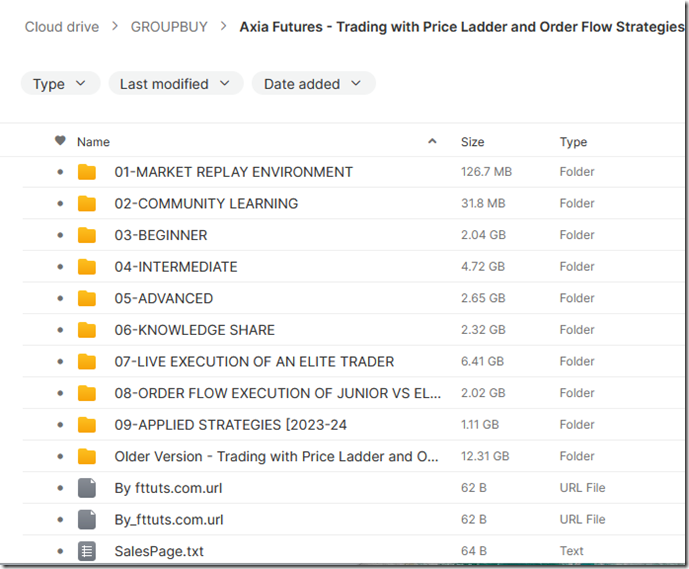Screen dimensions: 689x569
Task: Click folder icon for 04-INTERMEDIATE
Action: point(87,267)
